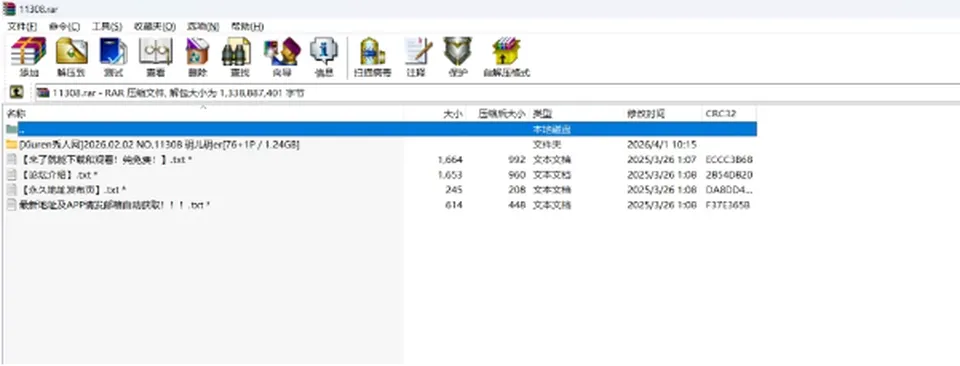Click the WinRAR icon in the title bar
Viewport: 960px width, 366px height.
[9, 8]
